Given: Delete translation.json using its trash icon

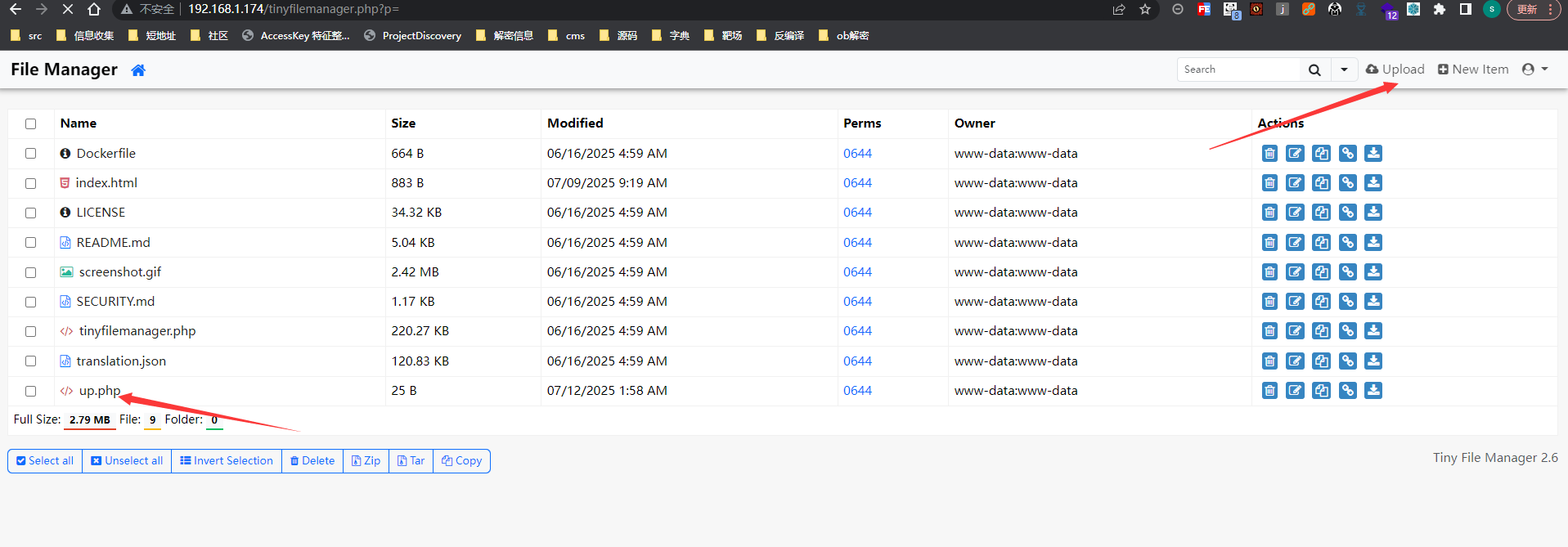Looking at the screenshot, I should point(1269,361).
